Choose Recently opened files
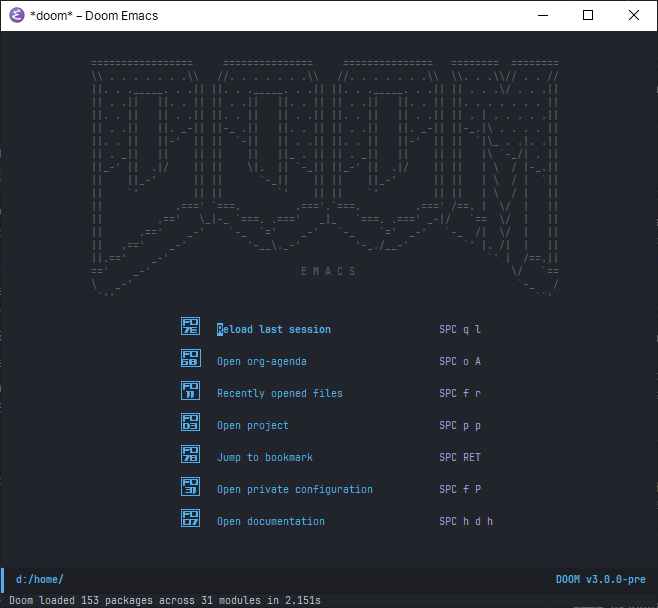 (x=279, y=394)
